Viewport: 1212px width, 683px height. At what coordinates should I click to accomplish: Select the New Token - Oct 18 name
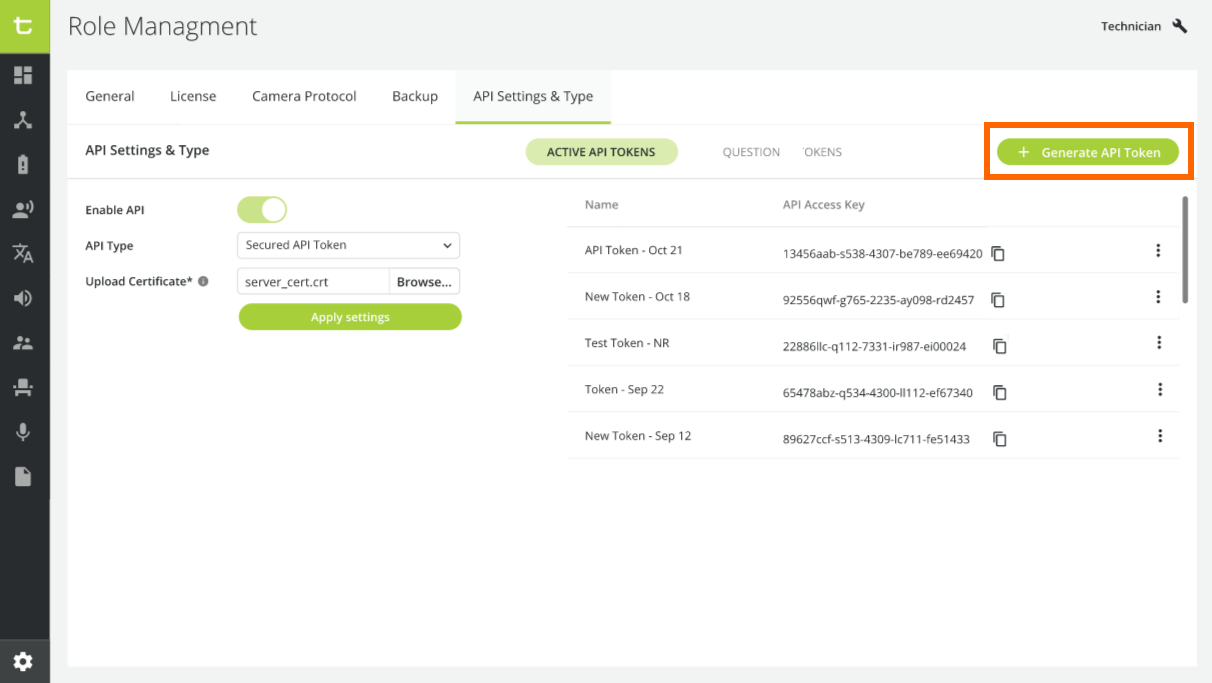[637, 296]
